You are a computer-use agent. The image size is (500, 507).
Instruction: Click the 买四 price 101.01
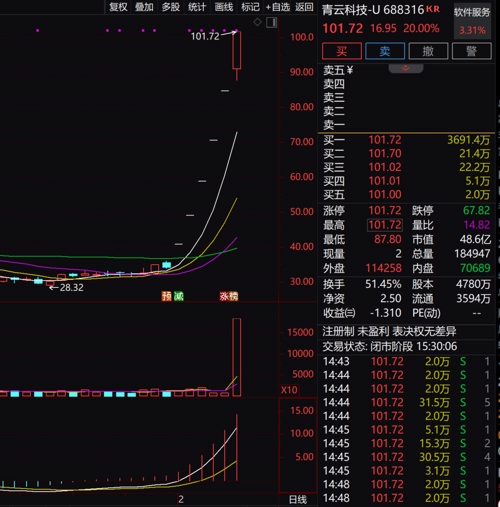point(385,181)
